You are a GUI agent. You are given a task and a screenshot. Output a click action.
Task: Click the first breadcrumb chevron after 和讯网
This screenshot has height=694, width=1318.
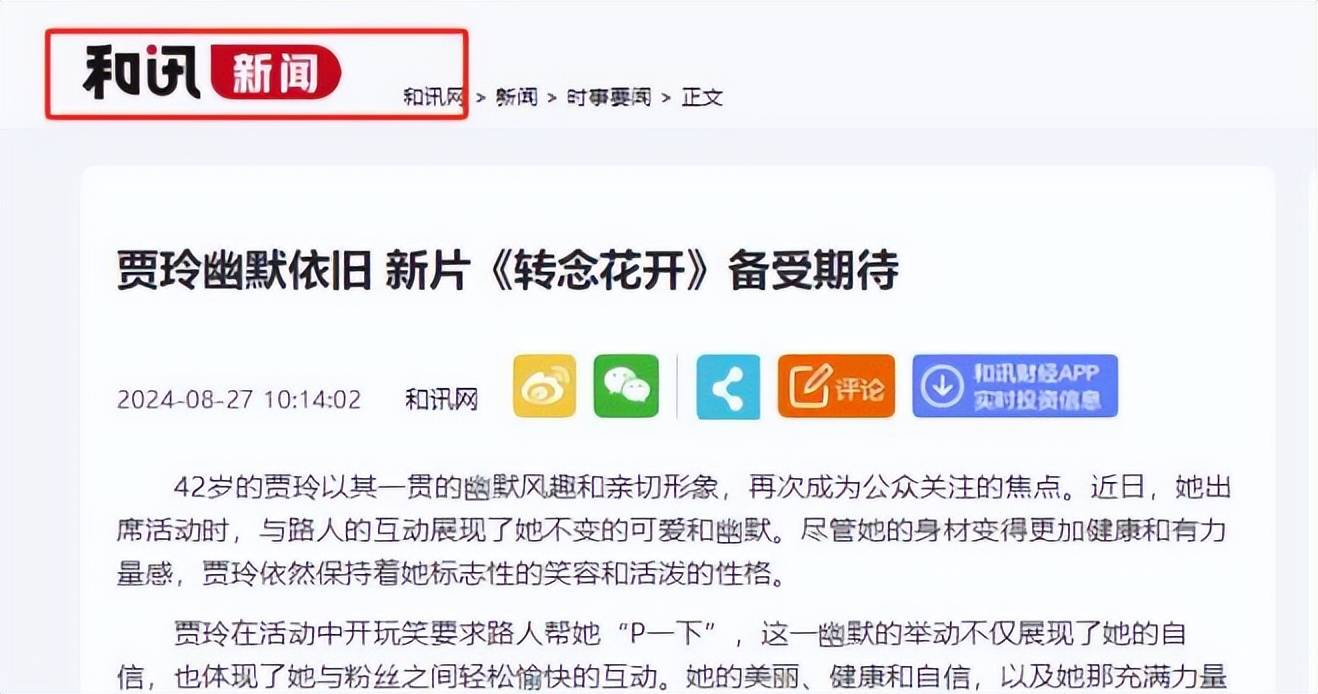click(x=481, y=98)
